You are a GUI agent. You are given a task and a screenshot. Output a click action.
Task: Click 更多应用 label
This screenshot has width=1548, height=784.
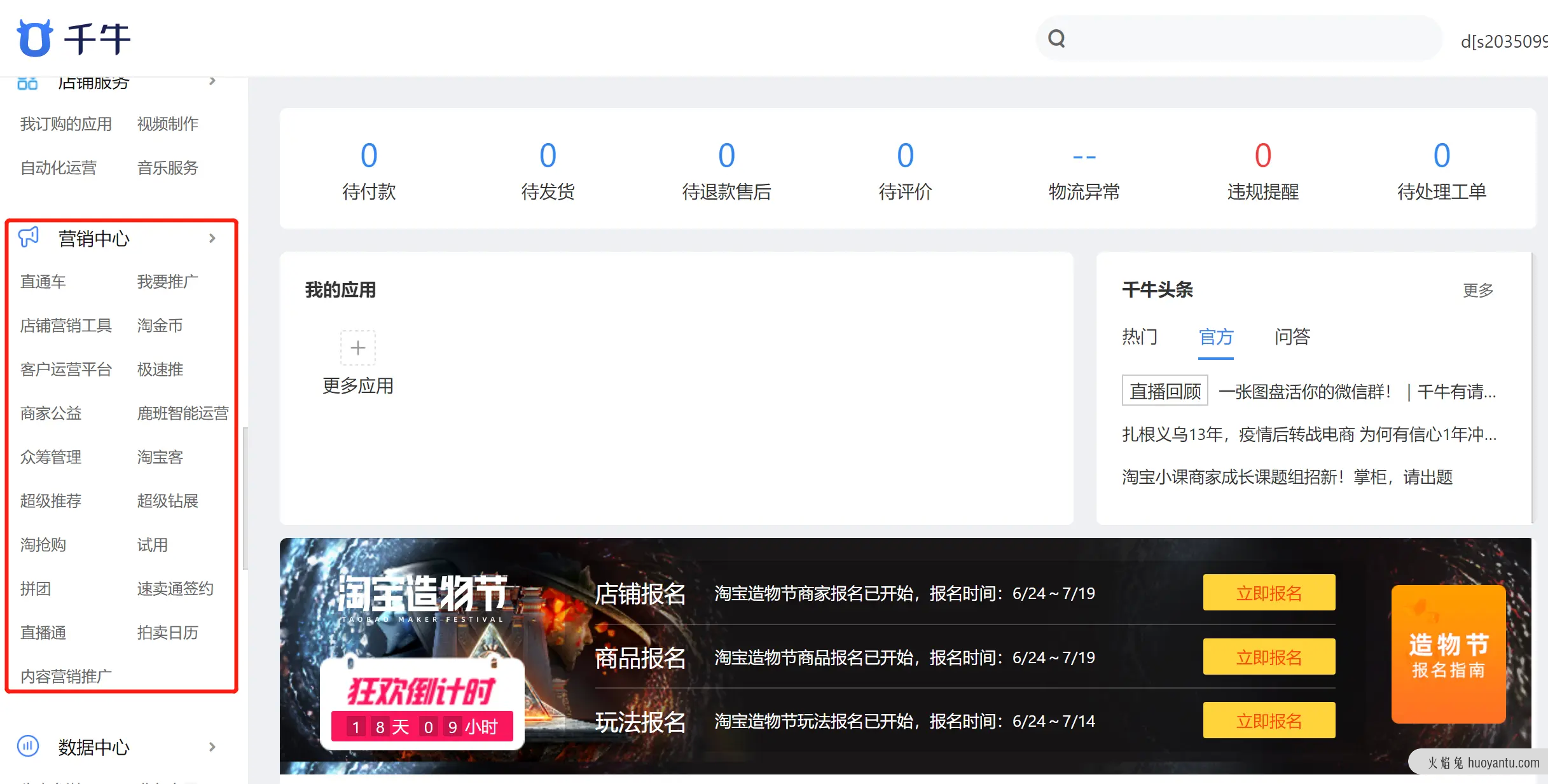(x=358, y=385)
